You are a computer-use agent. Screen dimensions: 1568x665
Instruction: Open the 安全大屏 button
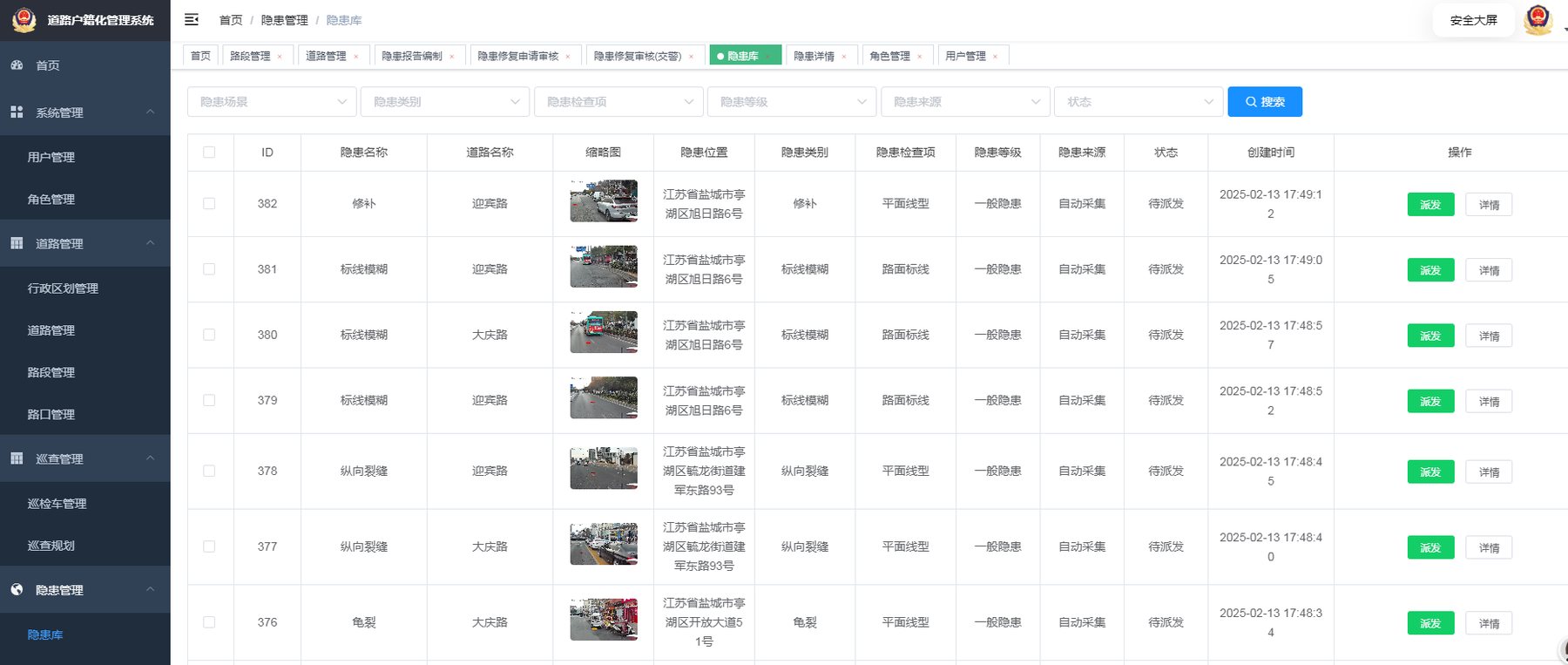coord(1473,20)
